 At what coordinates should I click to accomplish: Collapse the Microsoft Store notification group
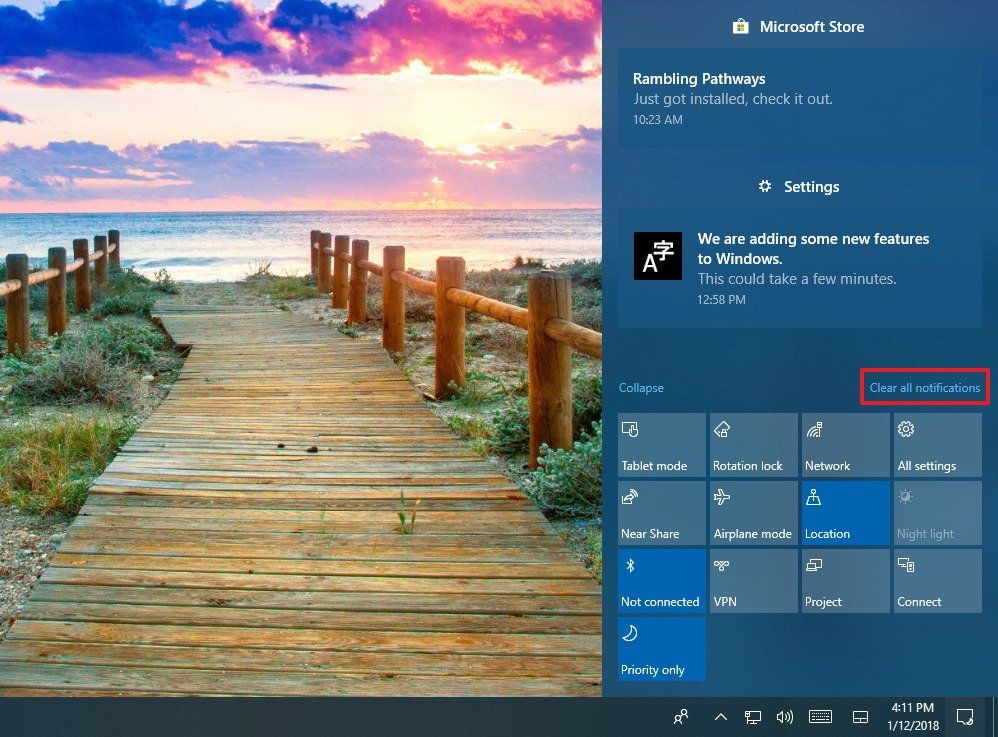797,26
